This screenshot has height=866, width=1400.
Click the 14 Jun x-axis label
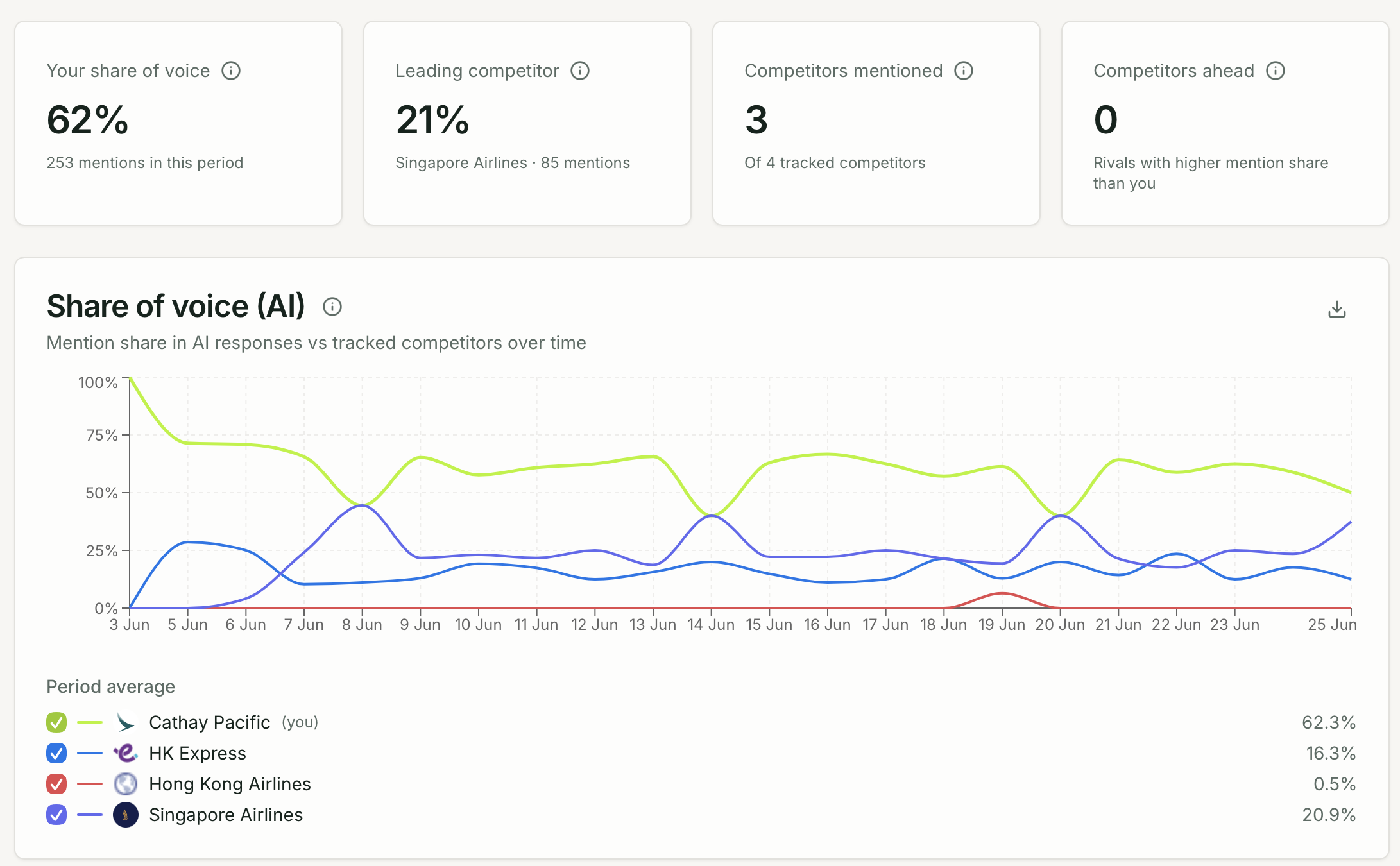click(x=711, y=625)
